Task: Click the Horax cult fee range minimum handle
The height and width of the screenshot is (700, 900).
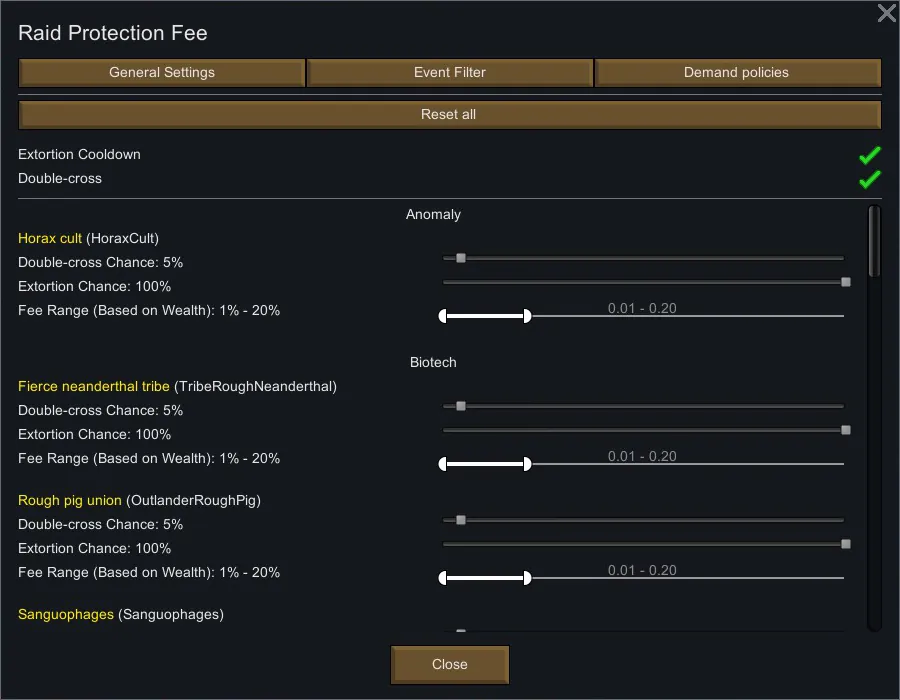Action: (x=443, y=316)
